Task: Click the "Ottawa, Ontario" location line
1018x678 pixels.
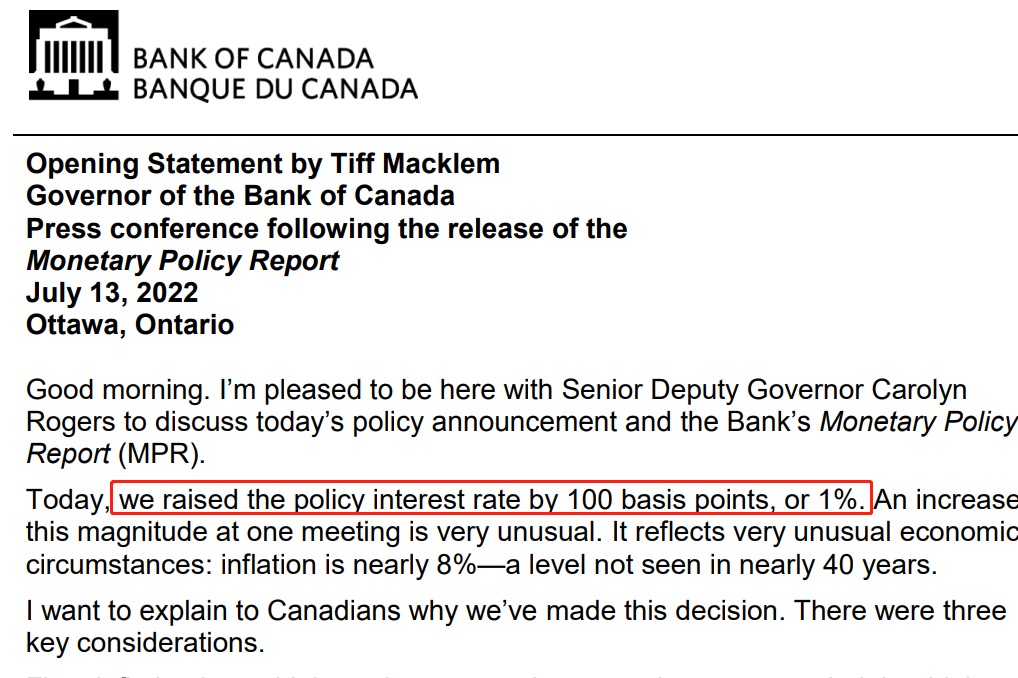Action: (x=130, y=325)
